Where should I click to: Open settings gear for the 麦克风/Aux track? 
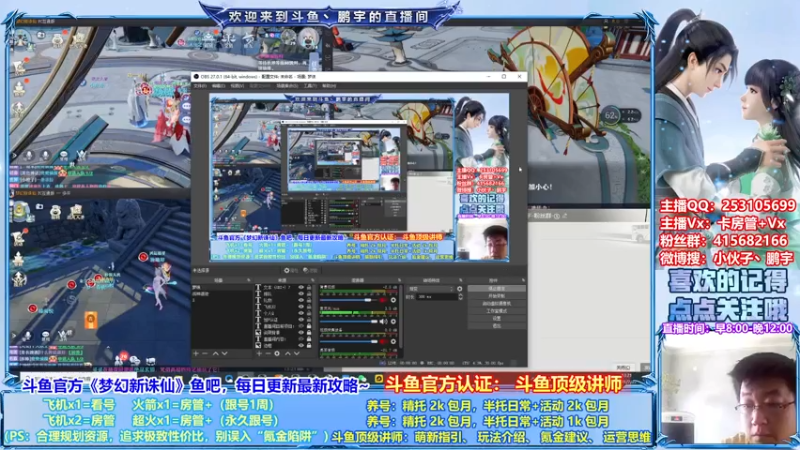click(393, 321)
